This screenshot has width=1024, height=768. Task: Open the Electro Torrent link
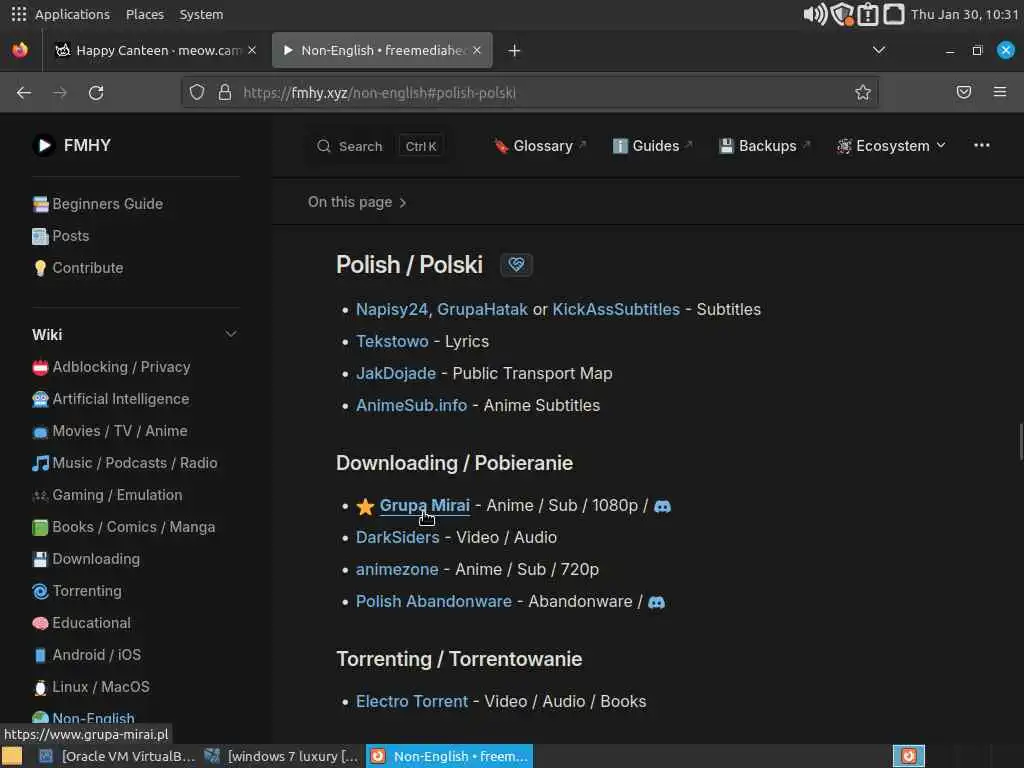click(412, 701)
